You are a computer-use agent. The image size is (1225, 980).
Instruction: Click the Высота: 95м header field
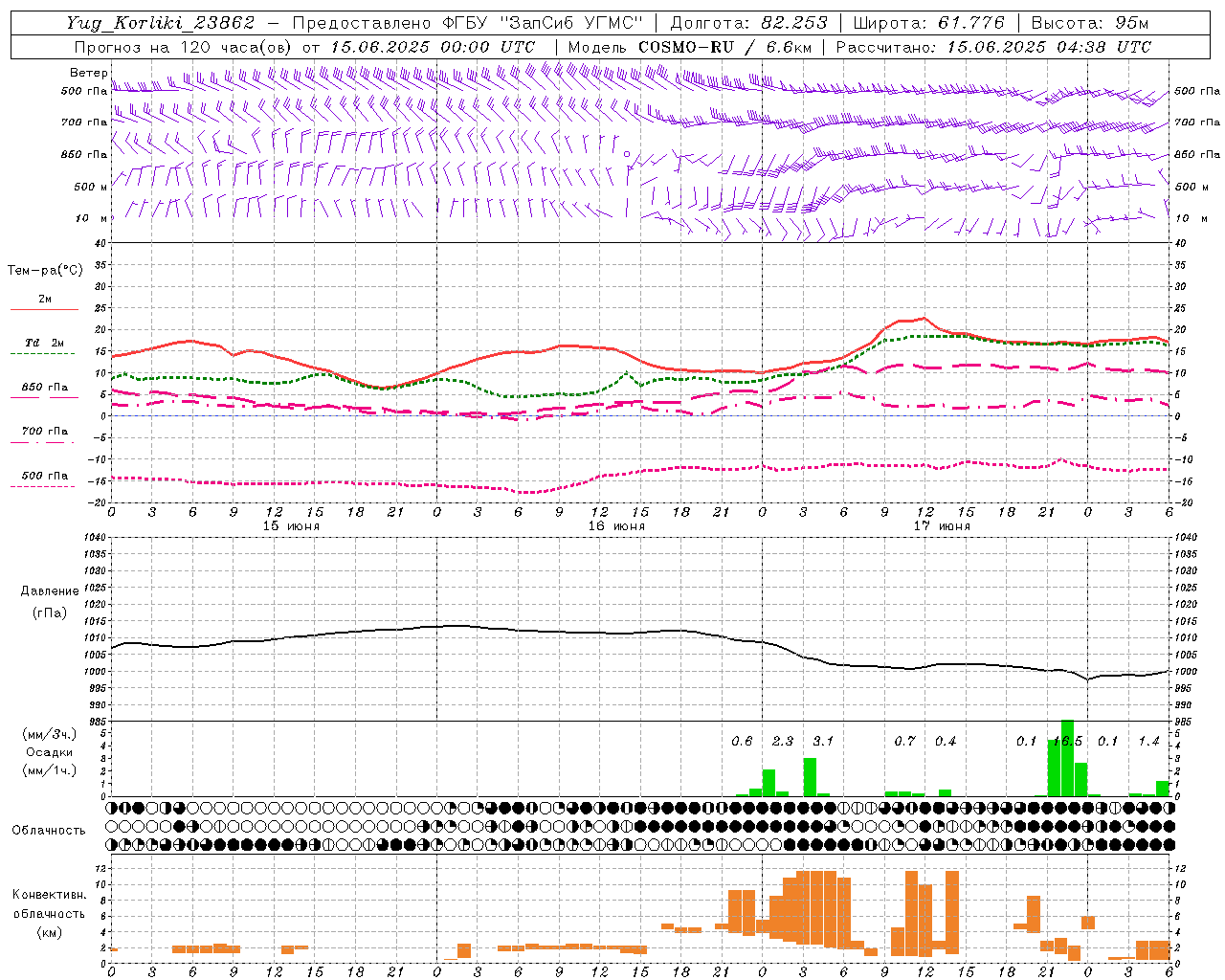(x=1089, y=23)
